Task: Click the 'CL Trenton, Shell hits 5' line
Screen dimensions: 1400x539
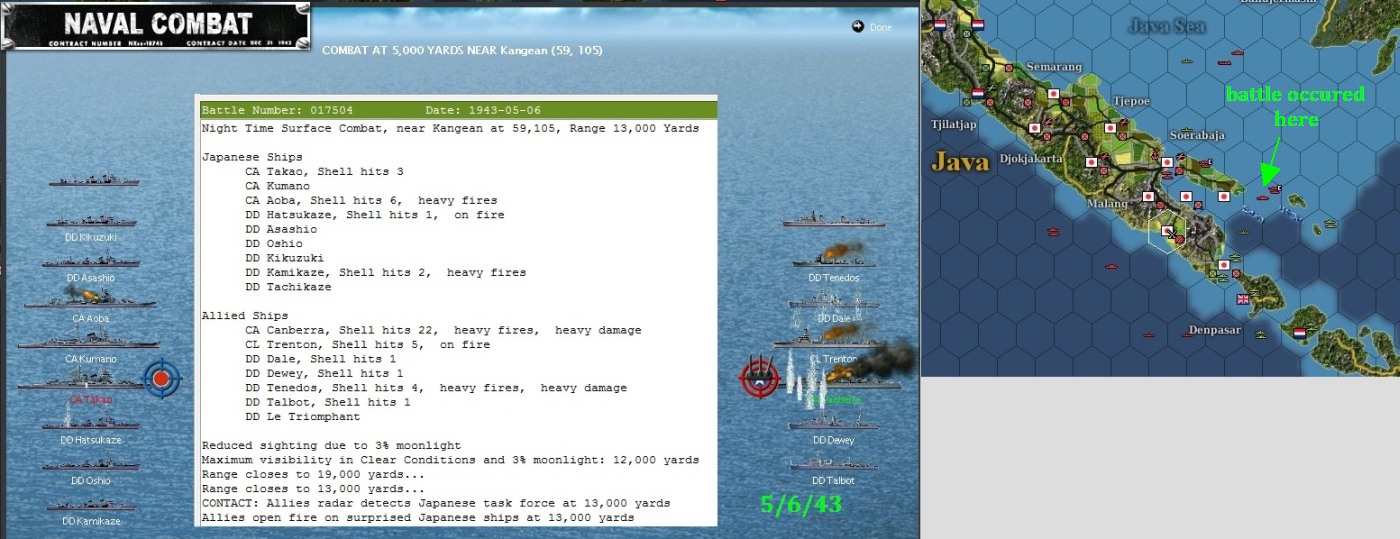Action: 367,344
